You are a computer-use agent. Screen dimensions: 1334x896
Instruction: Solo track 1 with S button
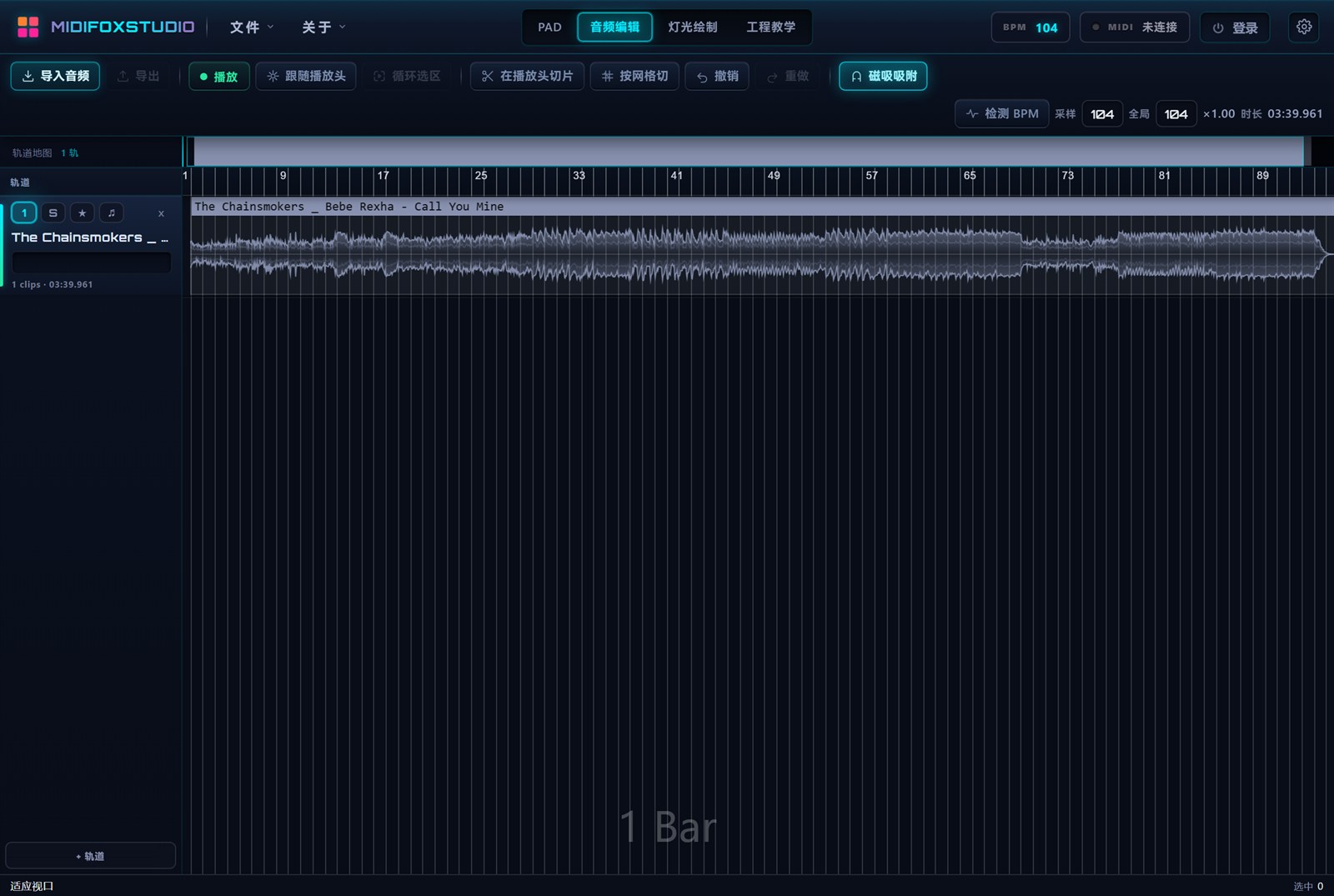[53, 213]
